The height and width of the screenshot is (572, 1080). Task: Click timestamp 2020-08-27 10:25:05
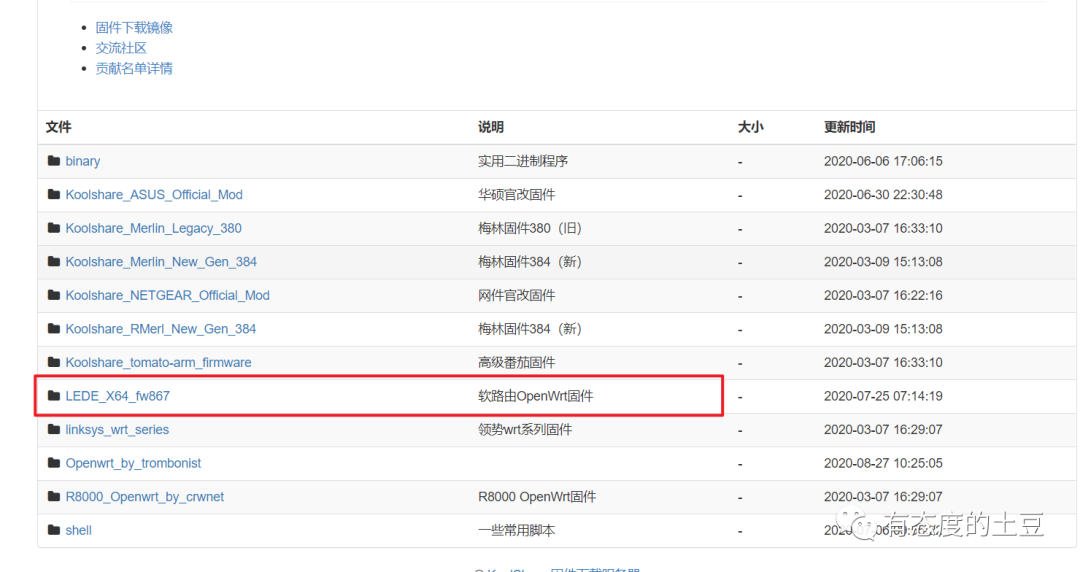click(x=883, y=463)
